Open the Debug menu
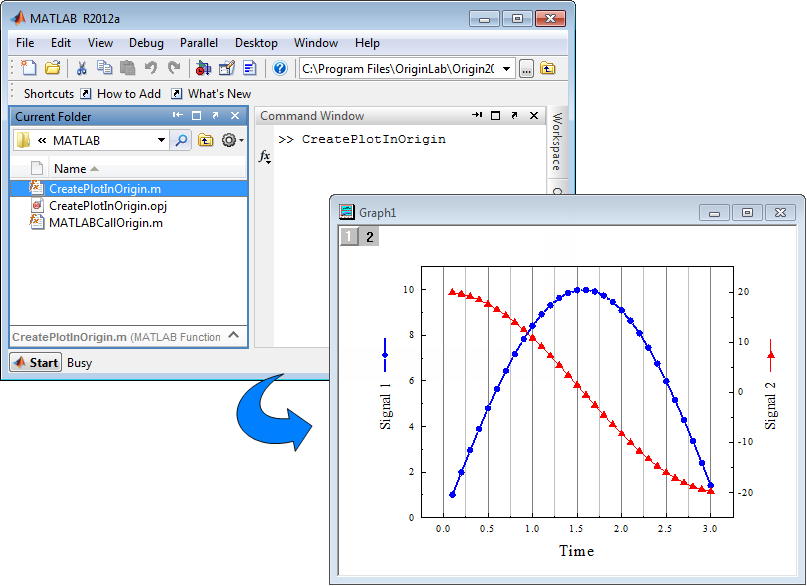The width and height of the screenshot is (807, 586). (x=146, y=43)
